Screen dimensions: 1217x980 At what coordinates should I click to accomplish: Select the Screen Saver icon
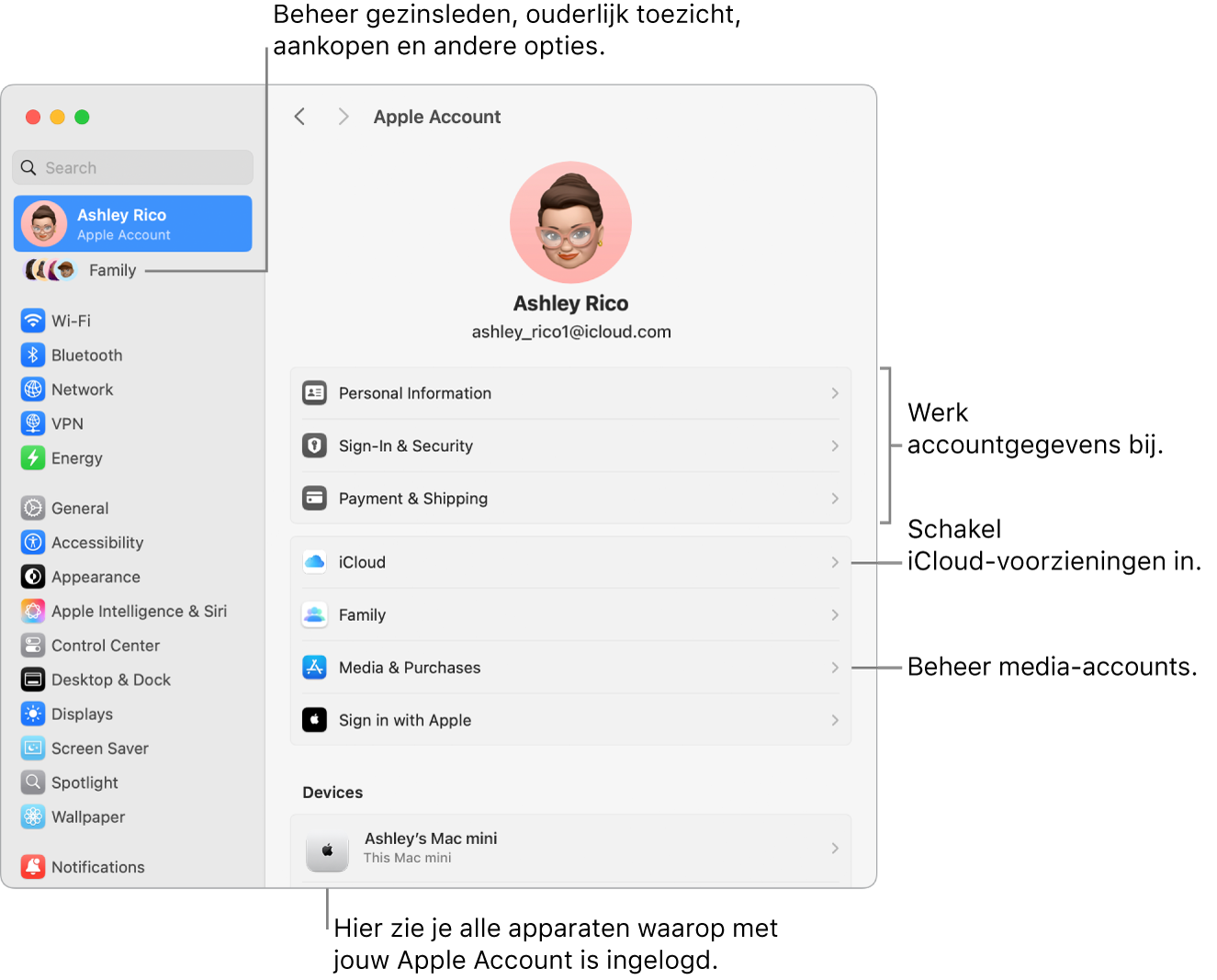pos(33,748)
